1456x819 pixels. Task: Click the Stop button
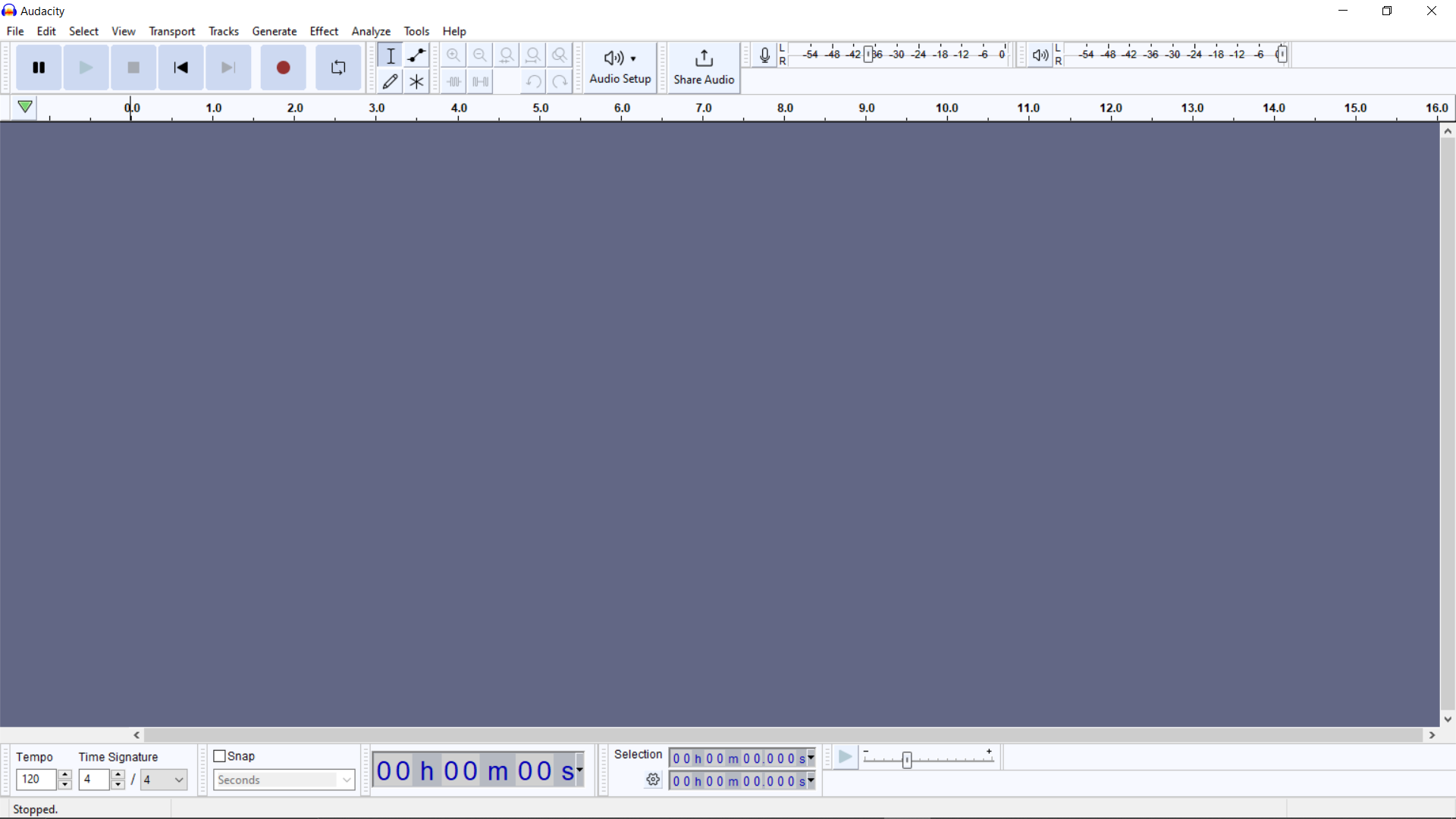(x=132, y=67)
